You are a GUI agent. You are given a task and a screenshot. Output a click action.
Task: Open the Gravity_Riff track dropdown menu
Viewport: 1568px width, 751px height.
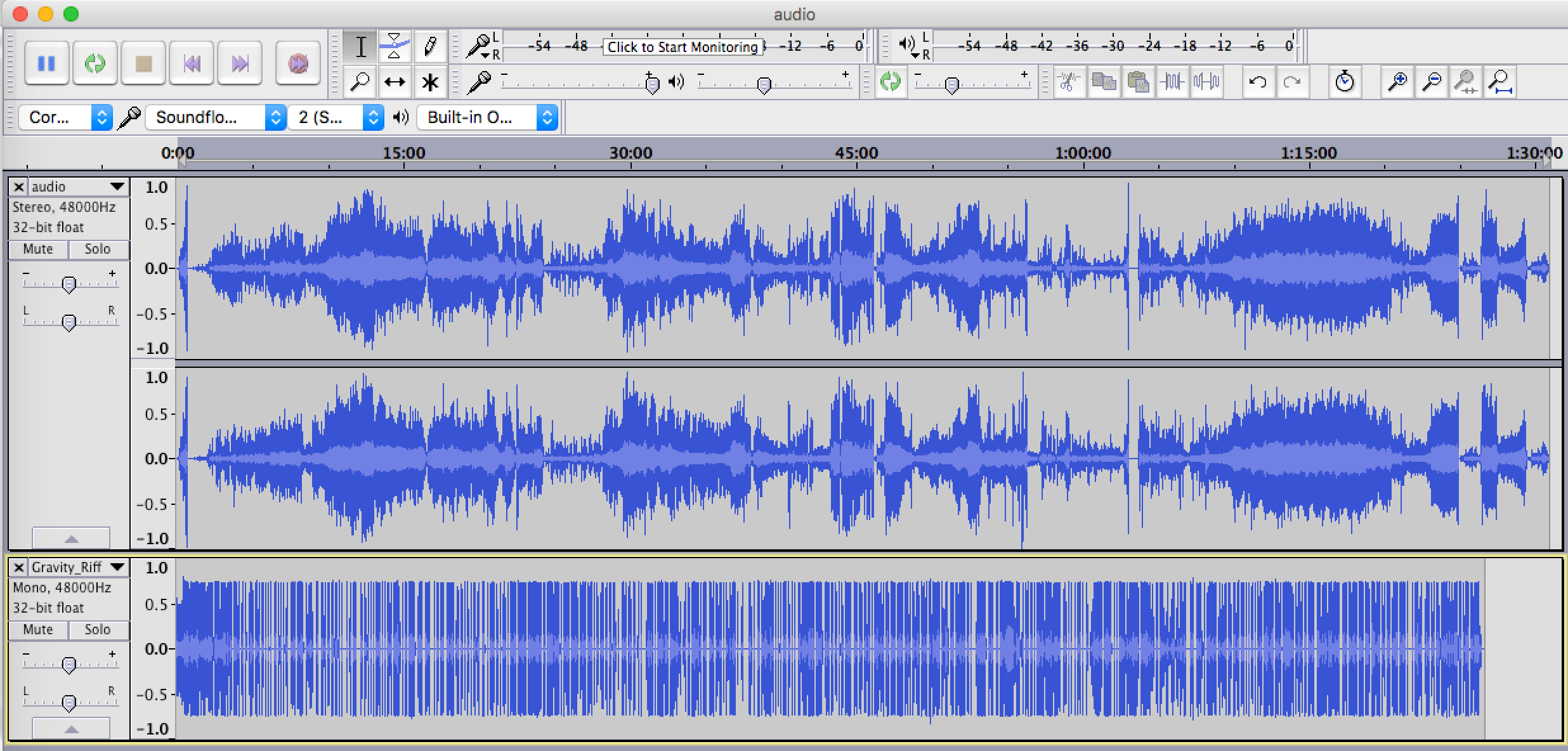(117, 567)
